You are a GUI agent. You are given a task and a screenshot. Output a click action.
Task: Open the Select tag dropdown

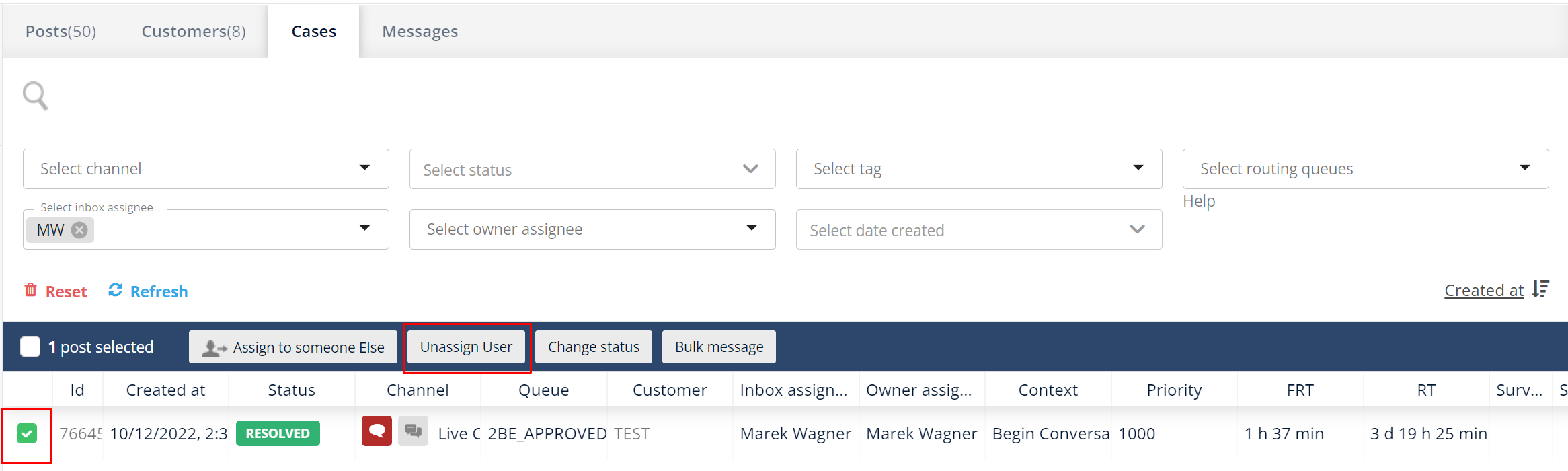(979, 169)
